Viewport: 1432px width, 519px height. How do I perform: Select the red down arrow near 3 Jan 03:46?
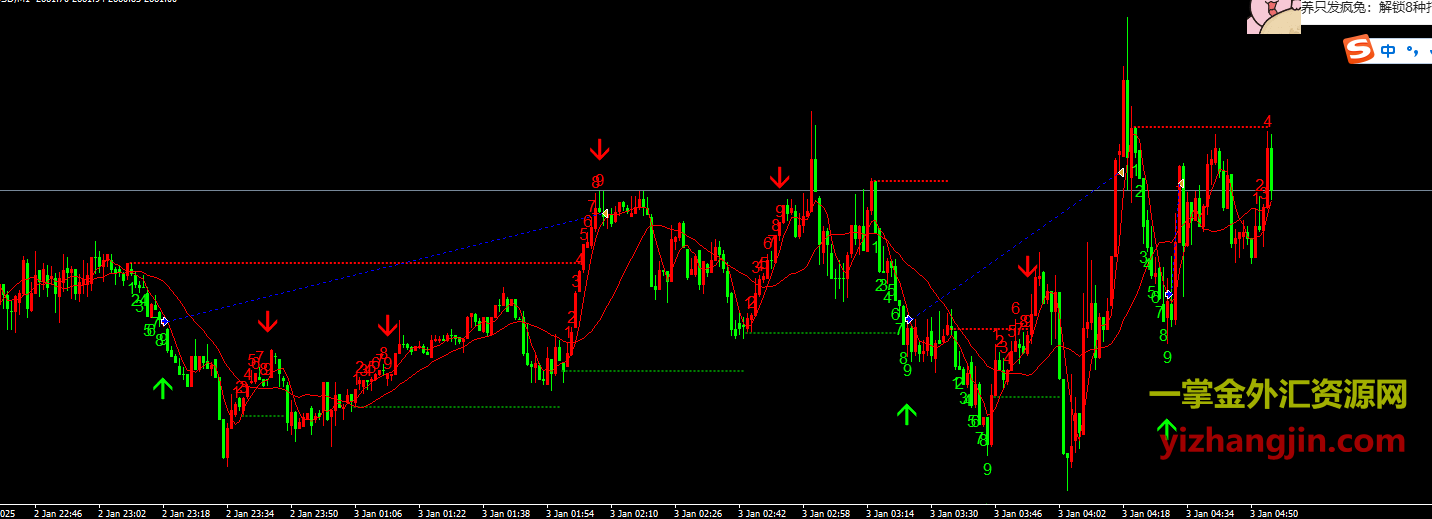pyautogui.click(x=1027, y=267)
